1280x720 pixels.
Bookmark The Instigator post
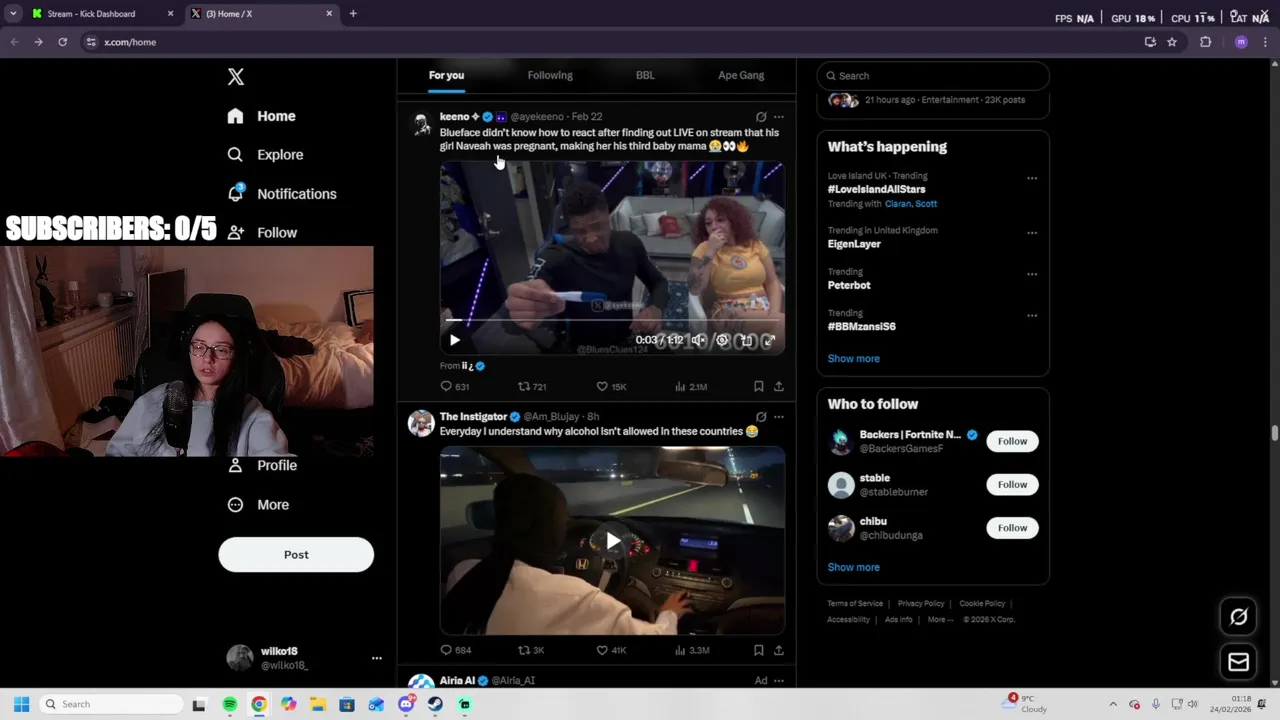tap(759, 650)
